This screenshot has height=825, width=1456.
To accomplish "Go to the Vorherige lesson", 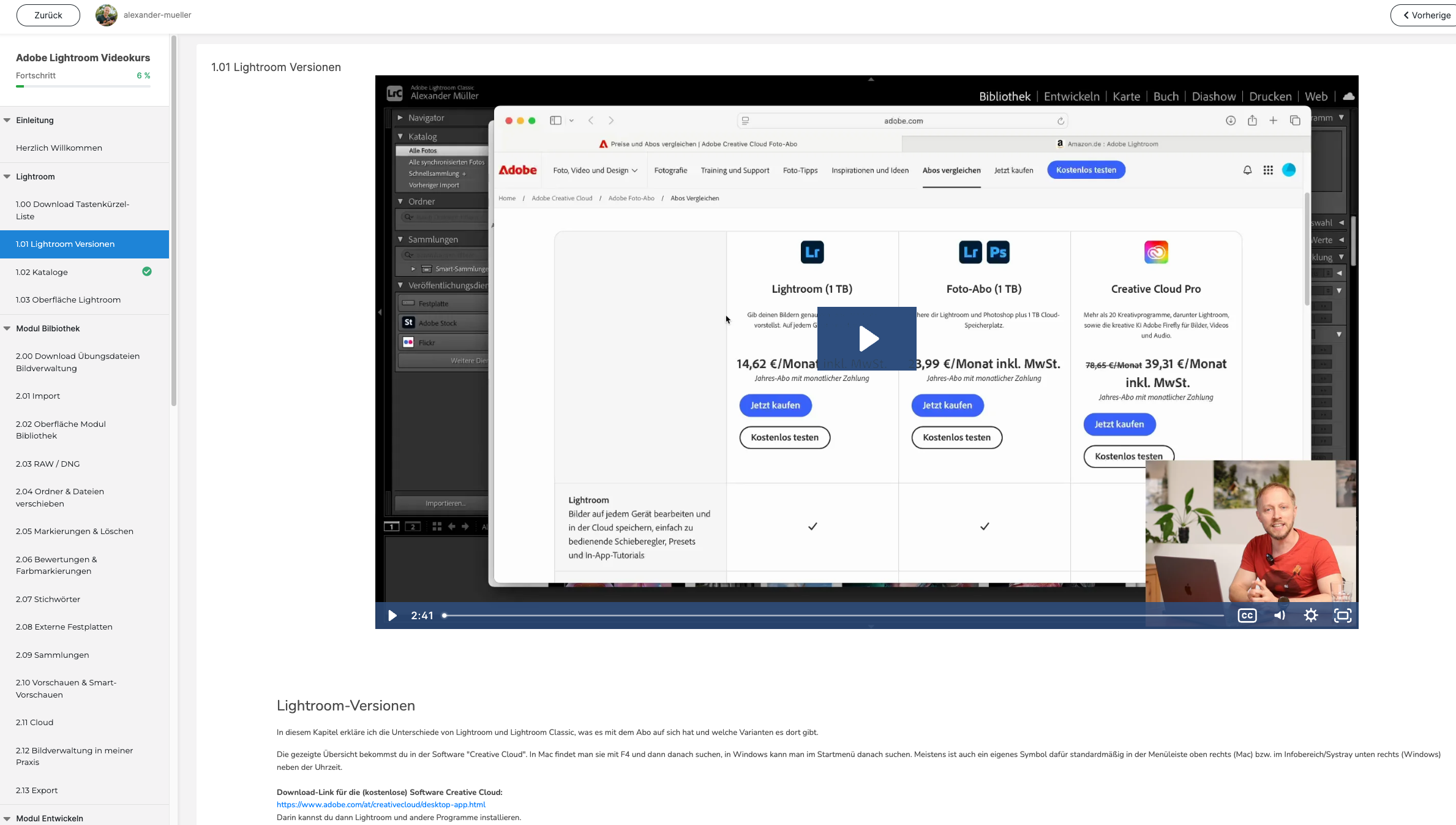I will 1425,15.
